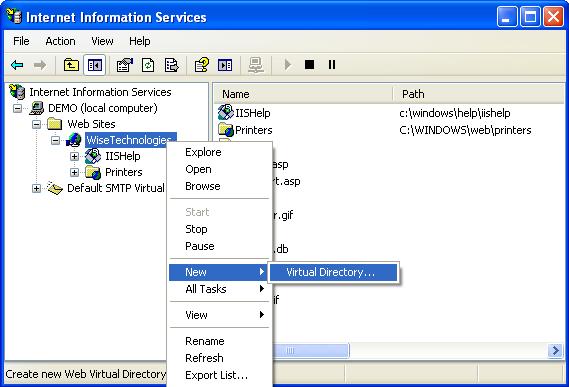The image size is (569, 387).
Task: Click the Start item play button
Action: [288, 65]
